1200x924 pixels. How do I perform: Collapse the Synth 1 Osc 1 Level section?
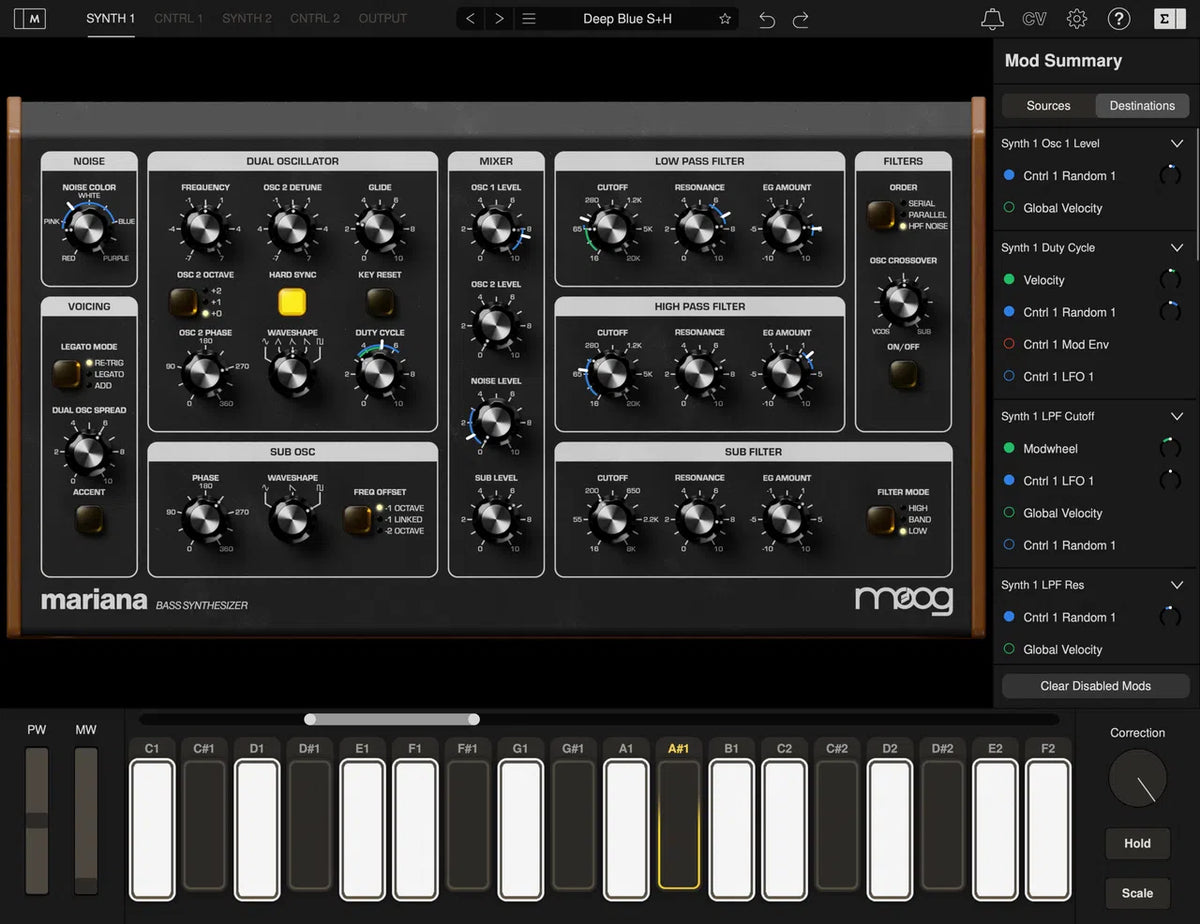[x=1176, y=143]
